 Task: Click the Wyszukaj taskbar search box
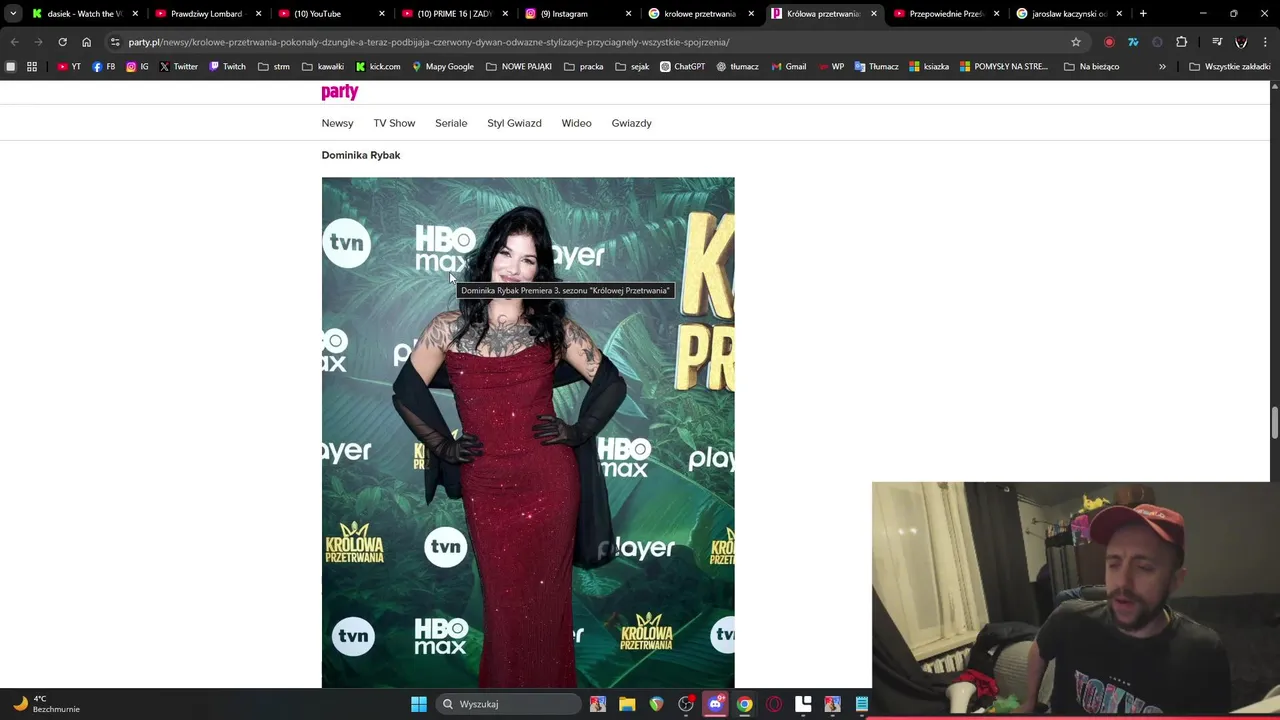[510, 704]
